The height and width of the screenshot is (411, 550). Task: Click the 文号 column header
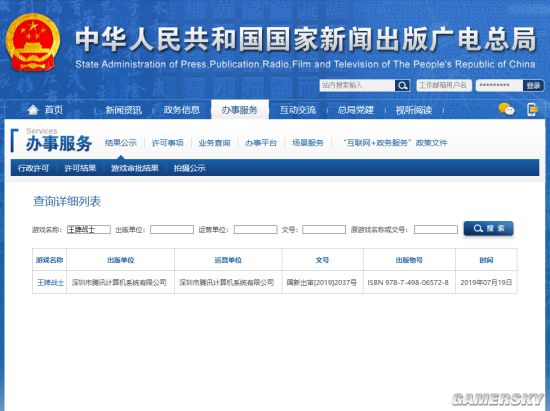pos(322,260)
